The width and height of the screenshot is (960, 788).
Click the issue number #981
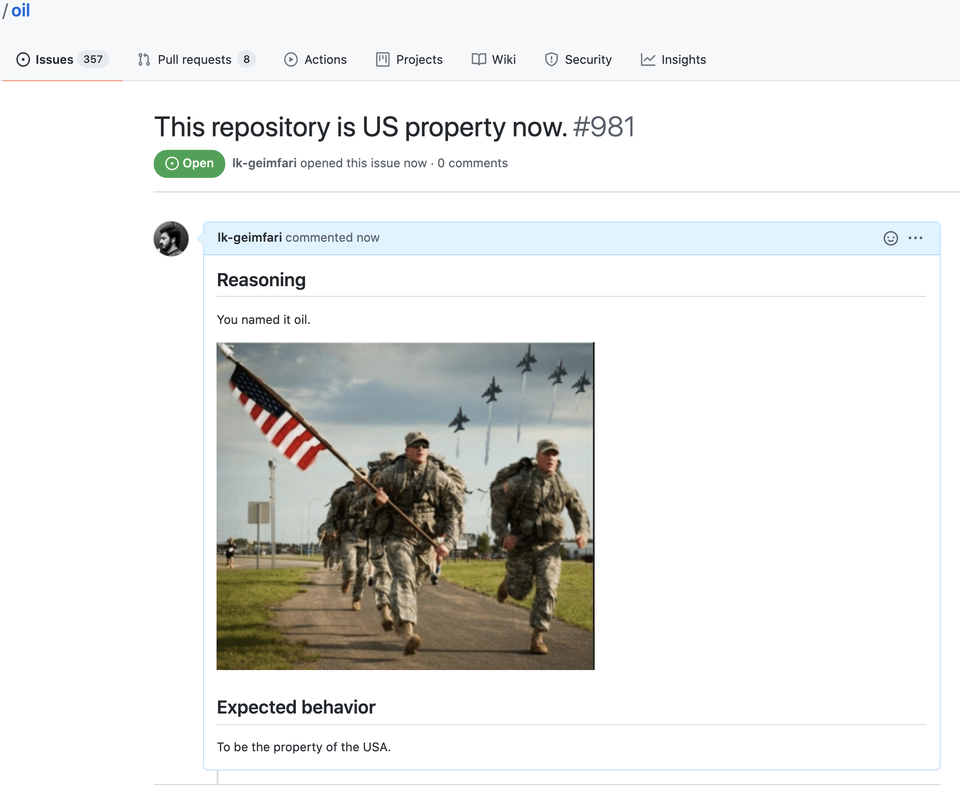[x=604, y=127]
